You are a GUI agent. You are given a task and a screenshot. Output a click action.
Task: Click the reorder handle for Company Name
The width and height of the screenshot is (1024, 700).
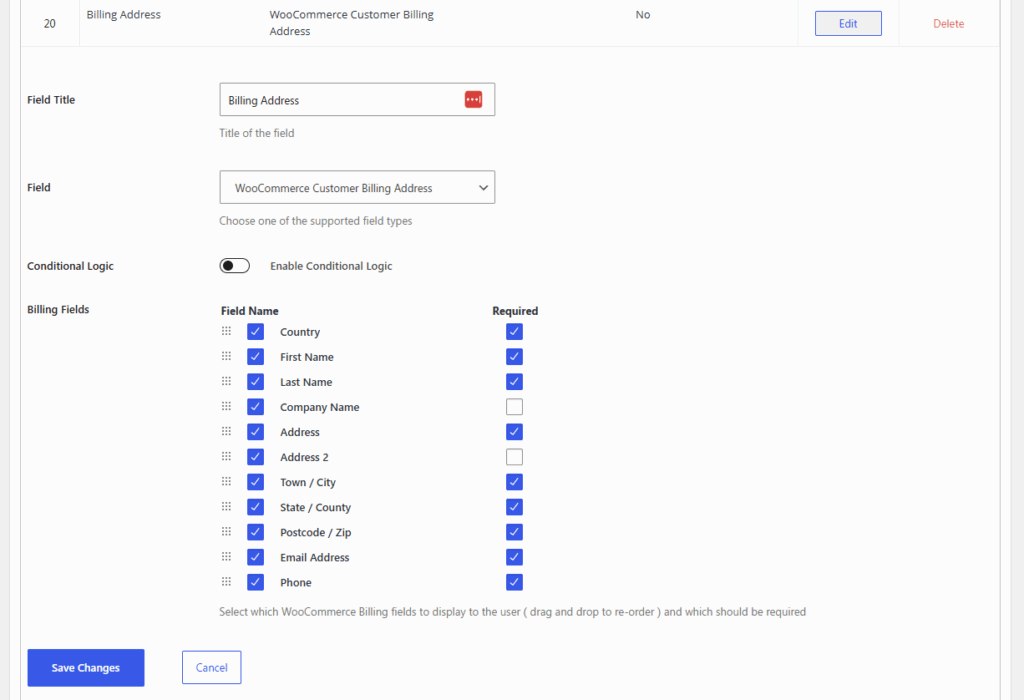[x=226, y=406]
